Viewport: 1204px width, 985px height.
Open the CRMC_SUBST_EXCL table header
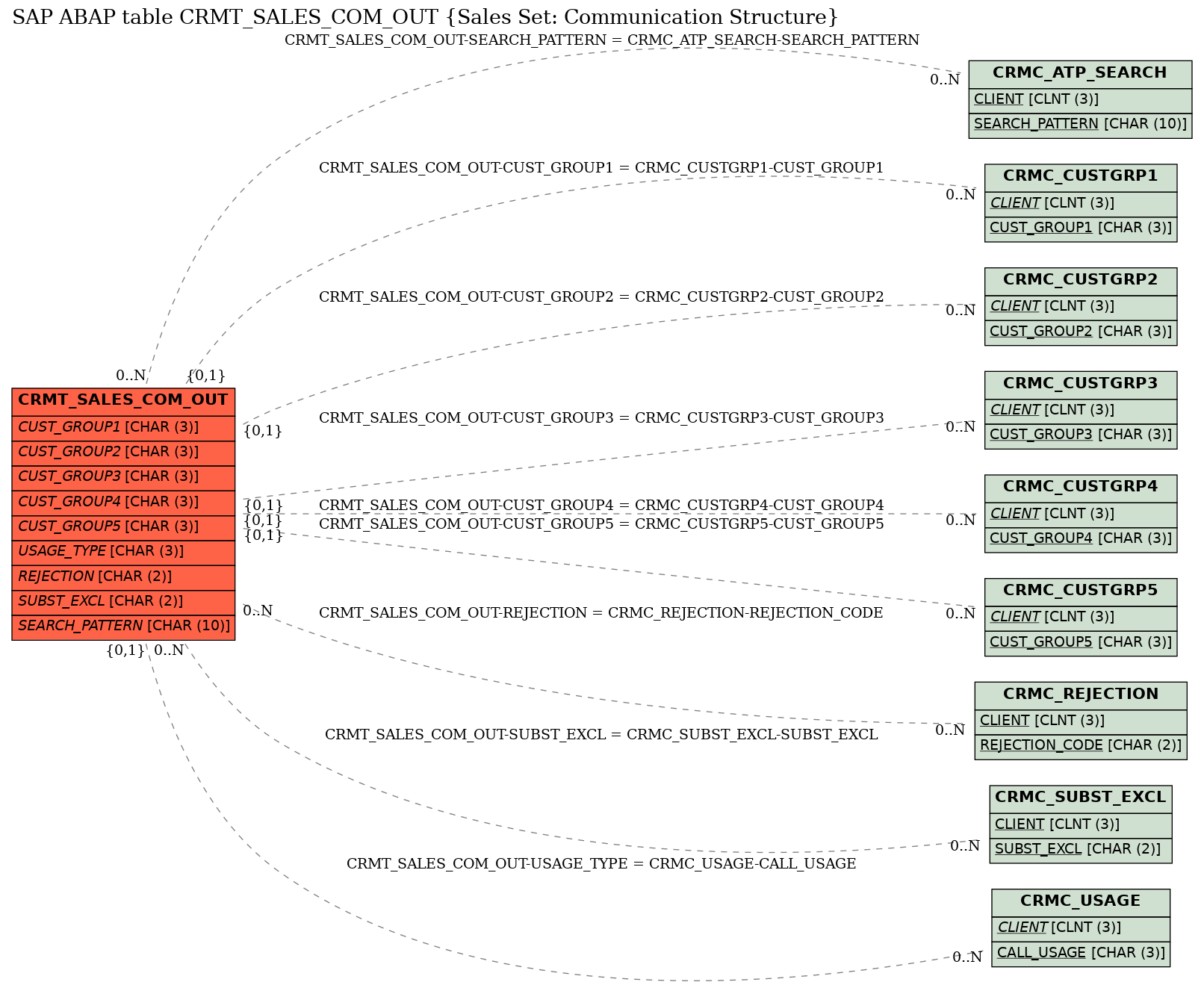1081,798
